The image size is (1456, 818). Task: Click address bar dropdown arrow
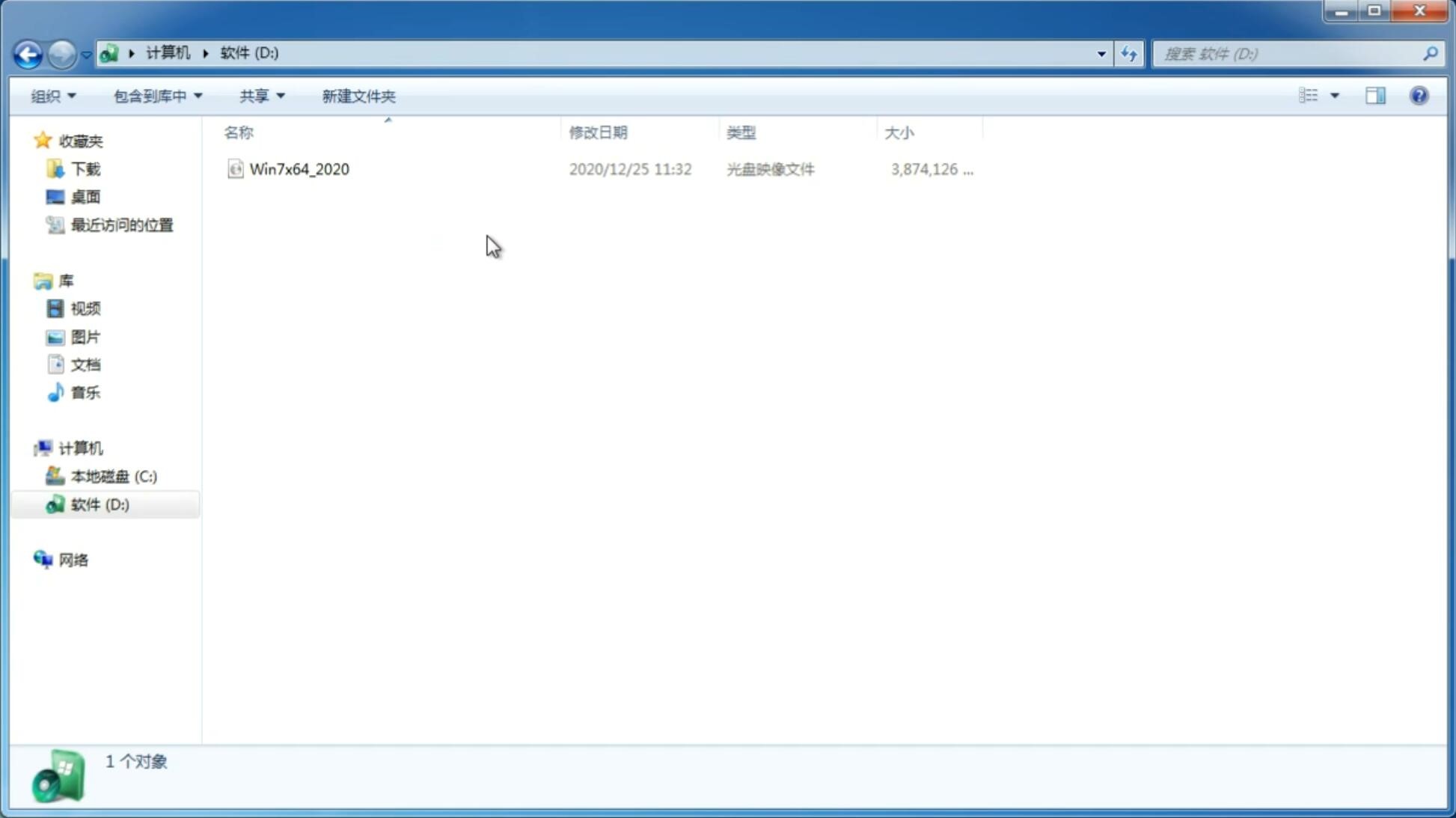coord(1100,53)
